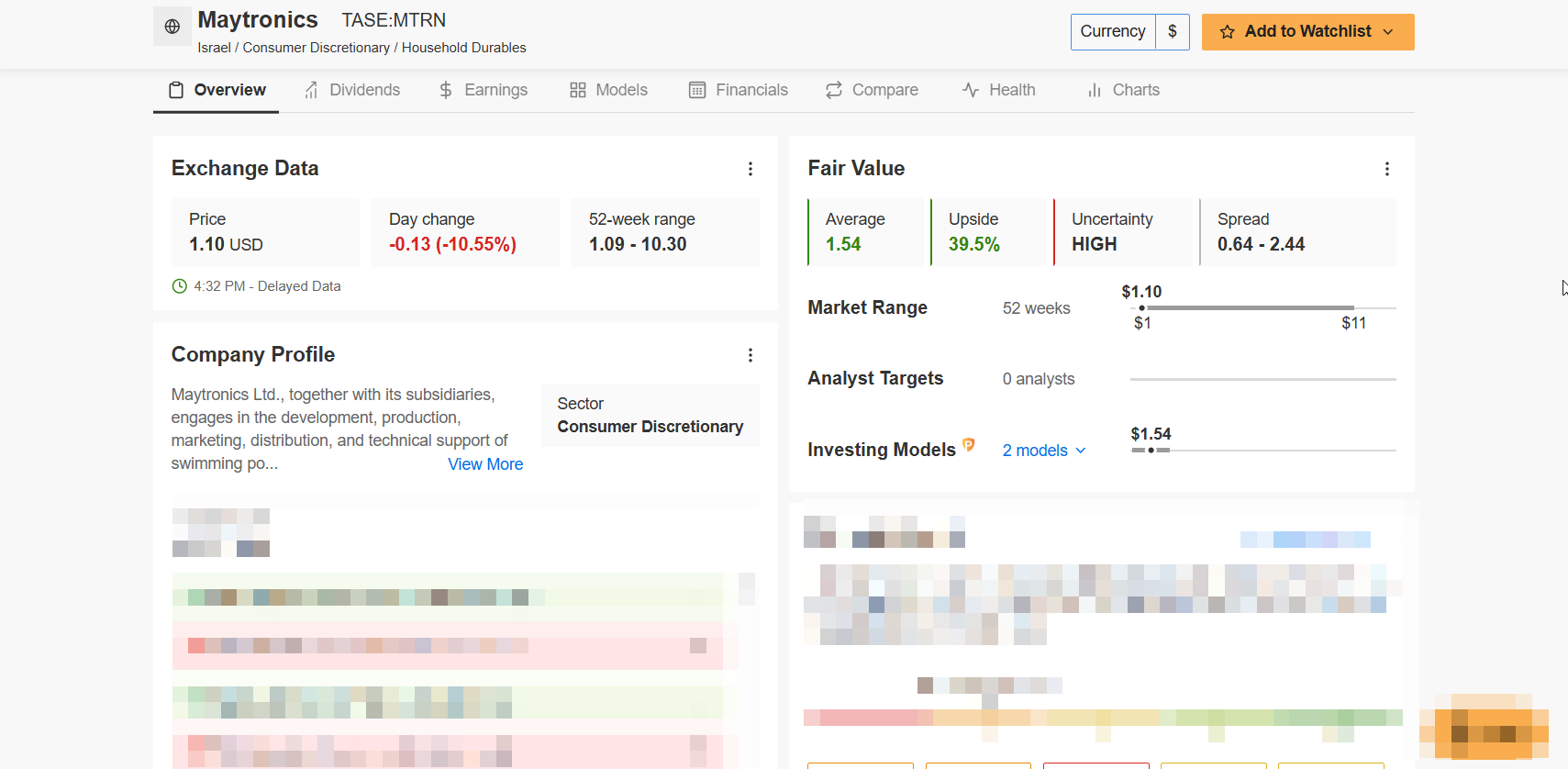
Task: Click the clipboard icon on Overview tab
Action: coord(176,90)
